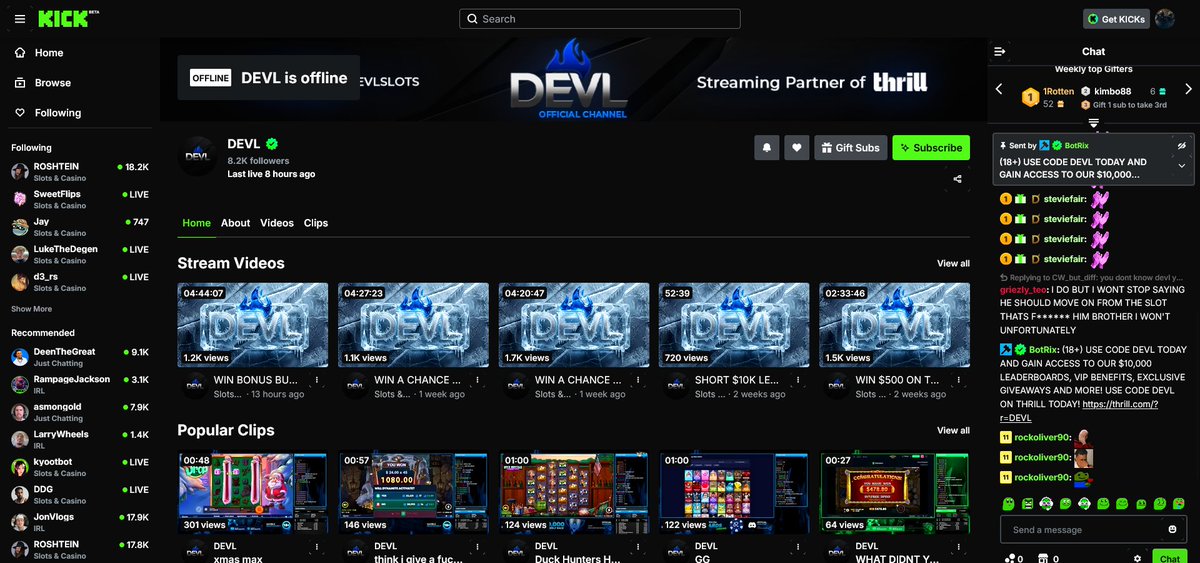Viewport: 1200px width, 563px height.
Task: Open DeenTheGreat in Recommended
Action: coord(80,357)
